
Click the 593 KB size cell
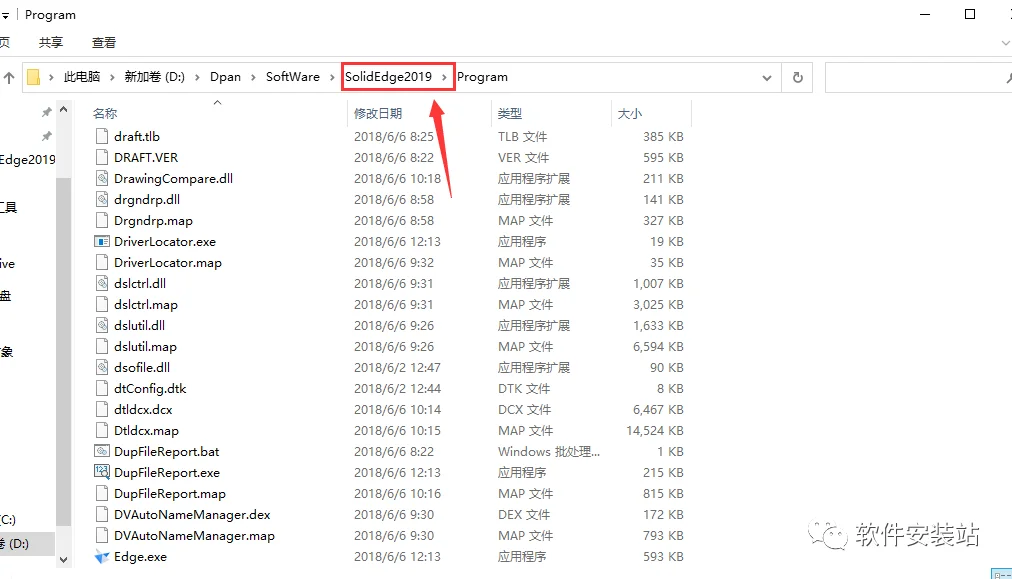663,556
